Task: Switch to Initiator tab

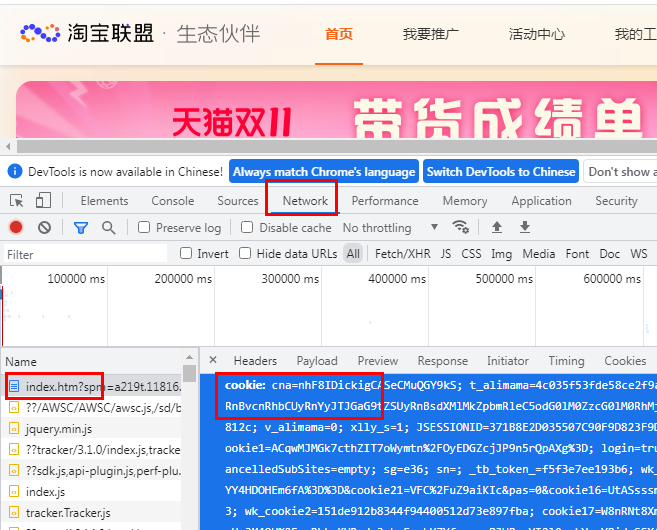Action: tap(507, 361)
